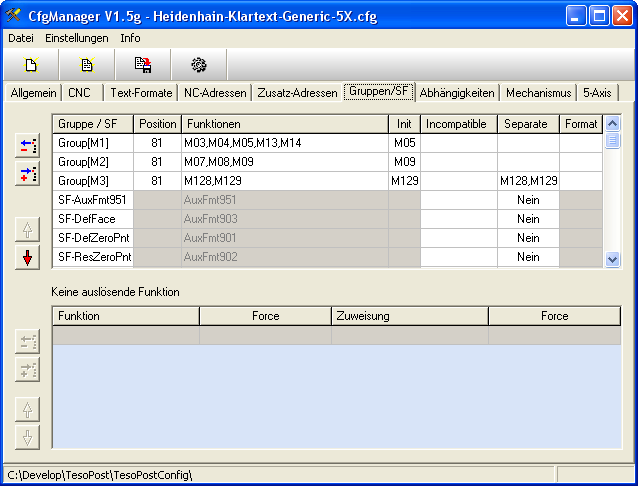Open the 5-Axis tab
The width and height of the screenshot is (638, 486).
click(599, 93)
